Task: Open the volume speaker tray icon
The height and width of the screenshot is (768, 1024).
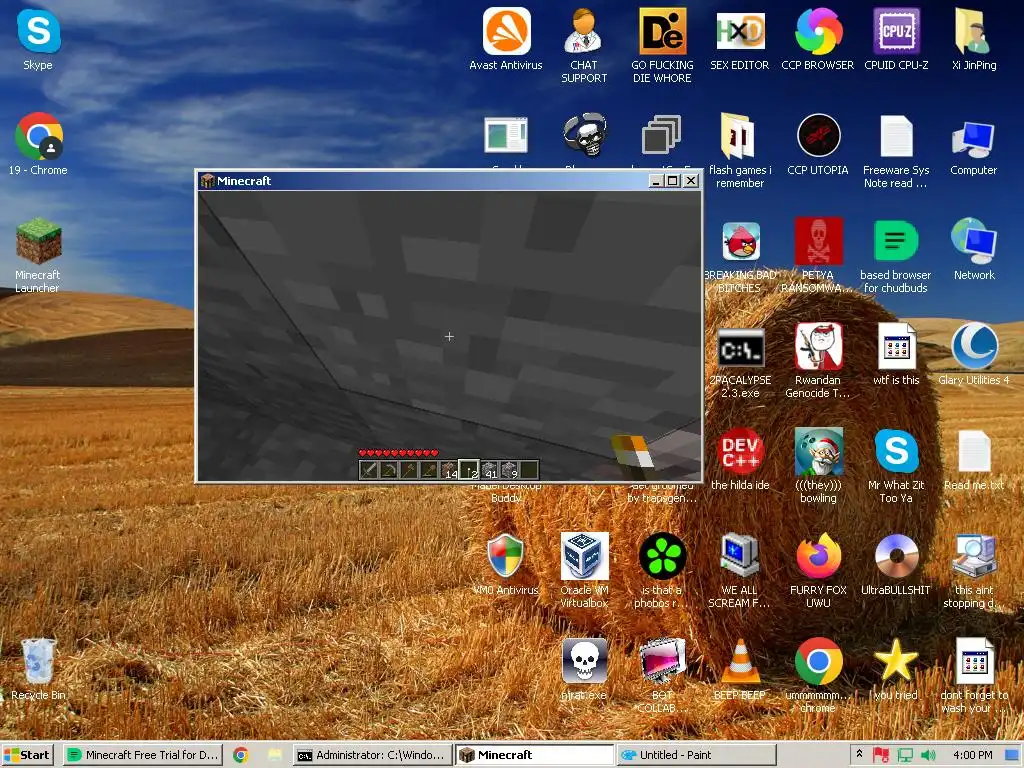Action: coord(928,755)
